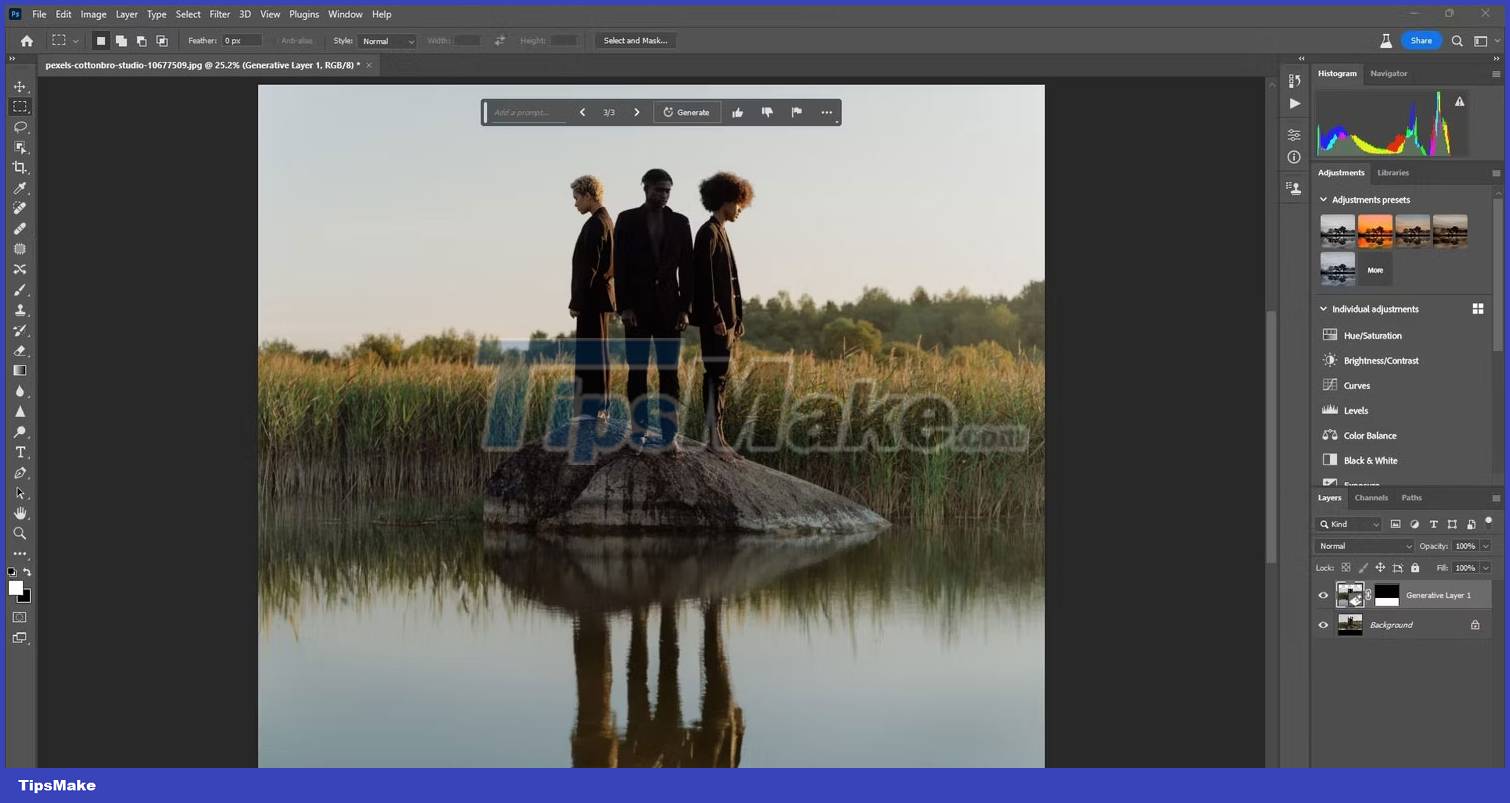Select the Move tool

19,86
